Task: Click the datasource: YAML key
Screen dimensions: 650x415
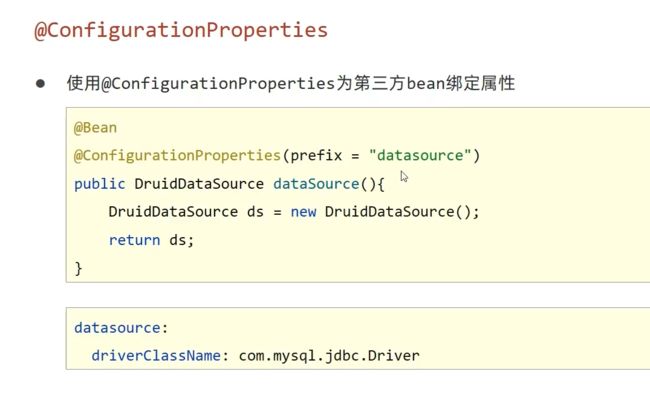Action: click(x=121, y=328)
